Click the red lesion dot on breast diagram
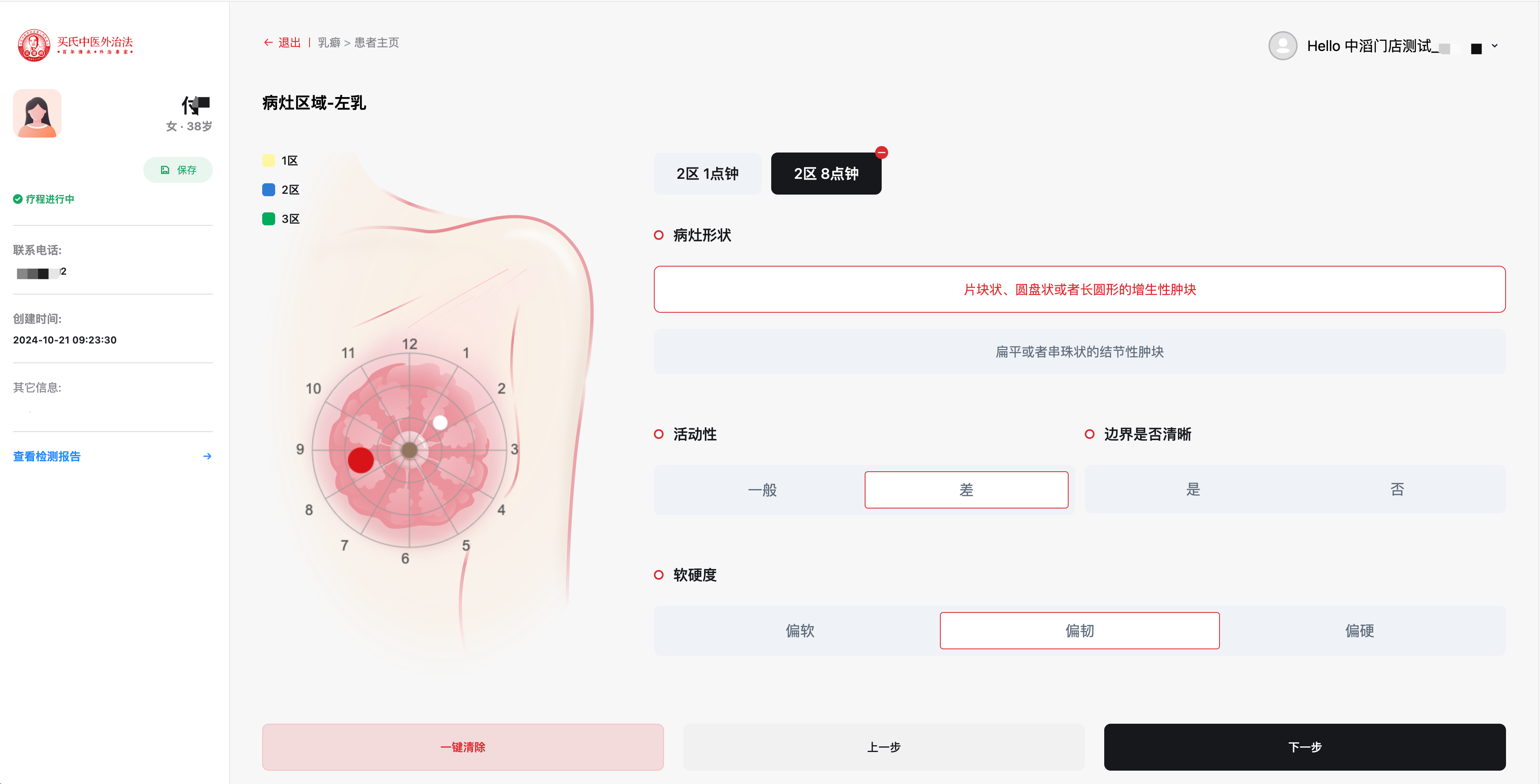 pyautogui.click(x=361, y=460)
